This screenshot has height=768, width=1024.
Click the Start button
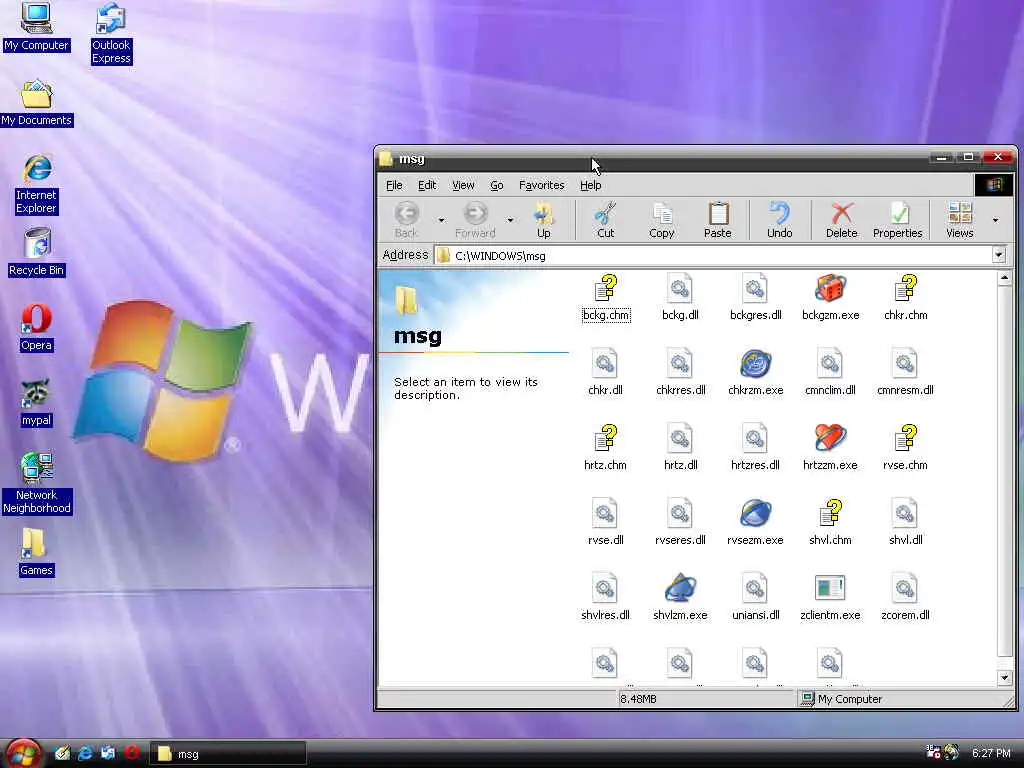tap(24, 753)
